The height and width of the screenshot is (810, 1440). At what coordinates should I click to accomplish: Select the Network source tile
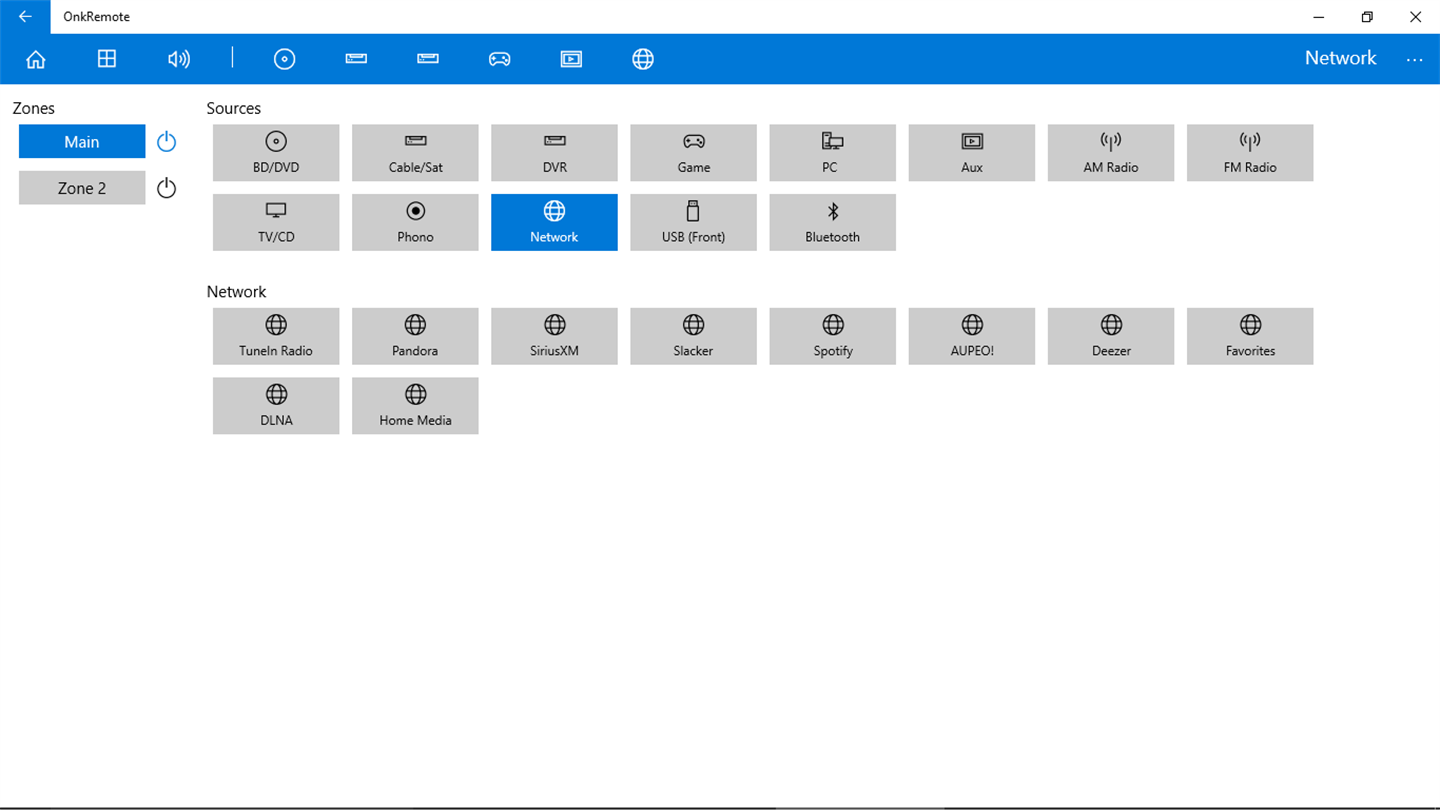(x=554, y=222)
